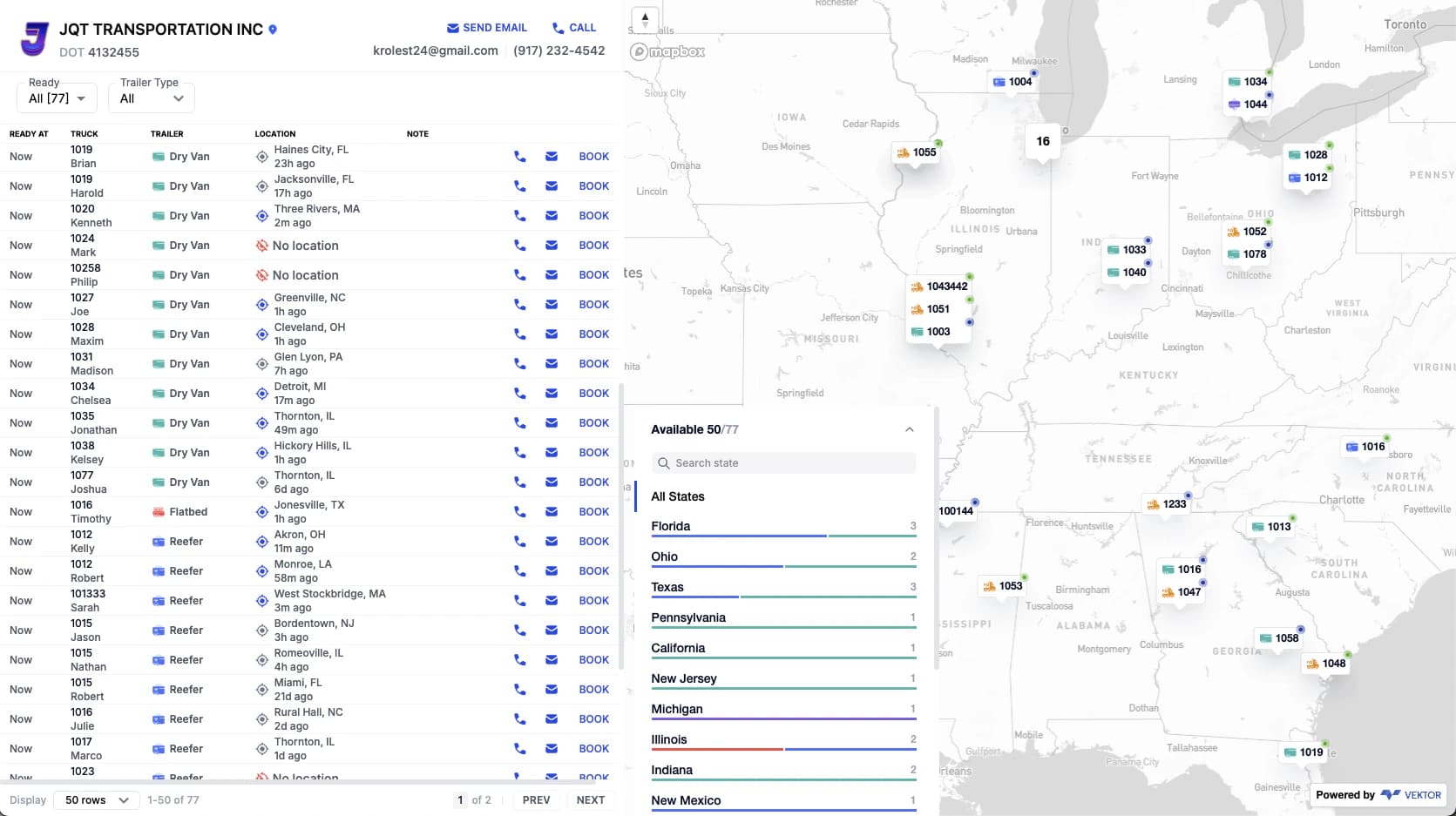Click the envelope icon in Chelsea's 1034 row
This screenshot has height=816, width=1456.
(x=552, y=394)
